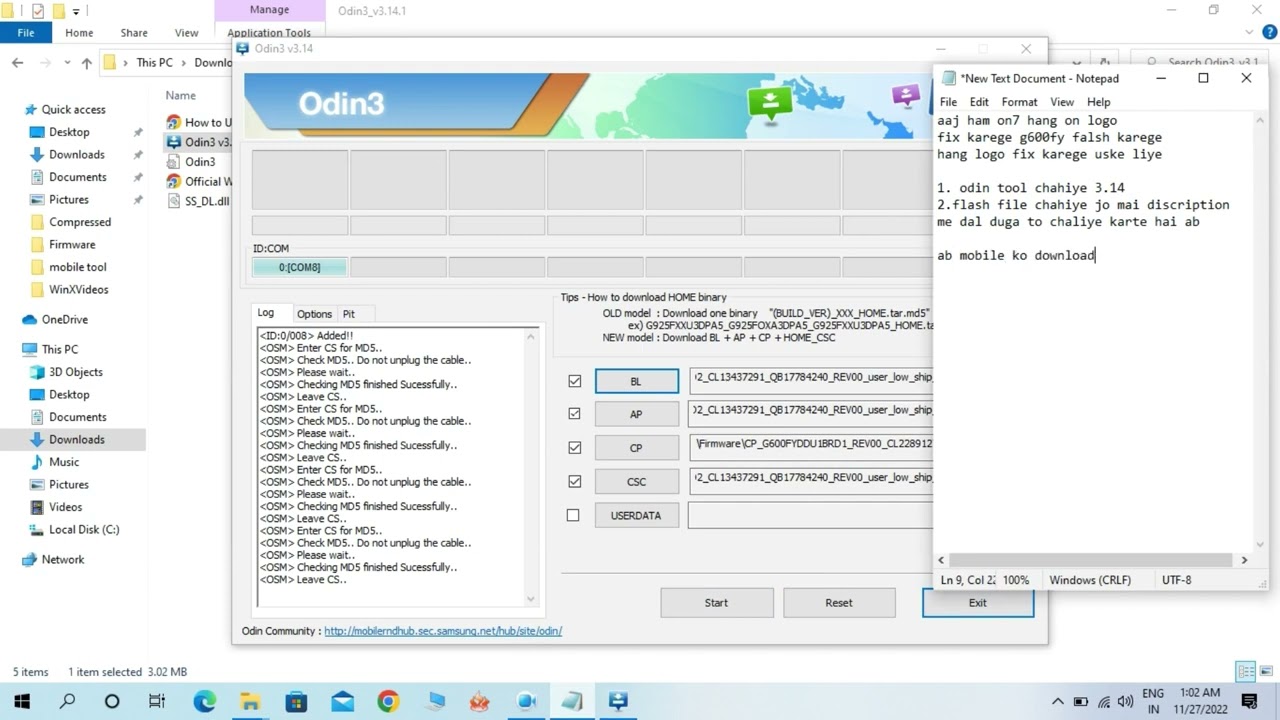Tick the AP file checkbox
Viewport: 1280px width, 720px height.
tap(574, 413)
